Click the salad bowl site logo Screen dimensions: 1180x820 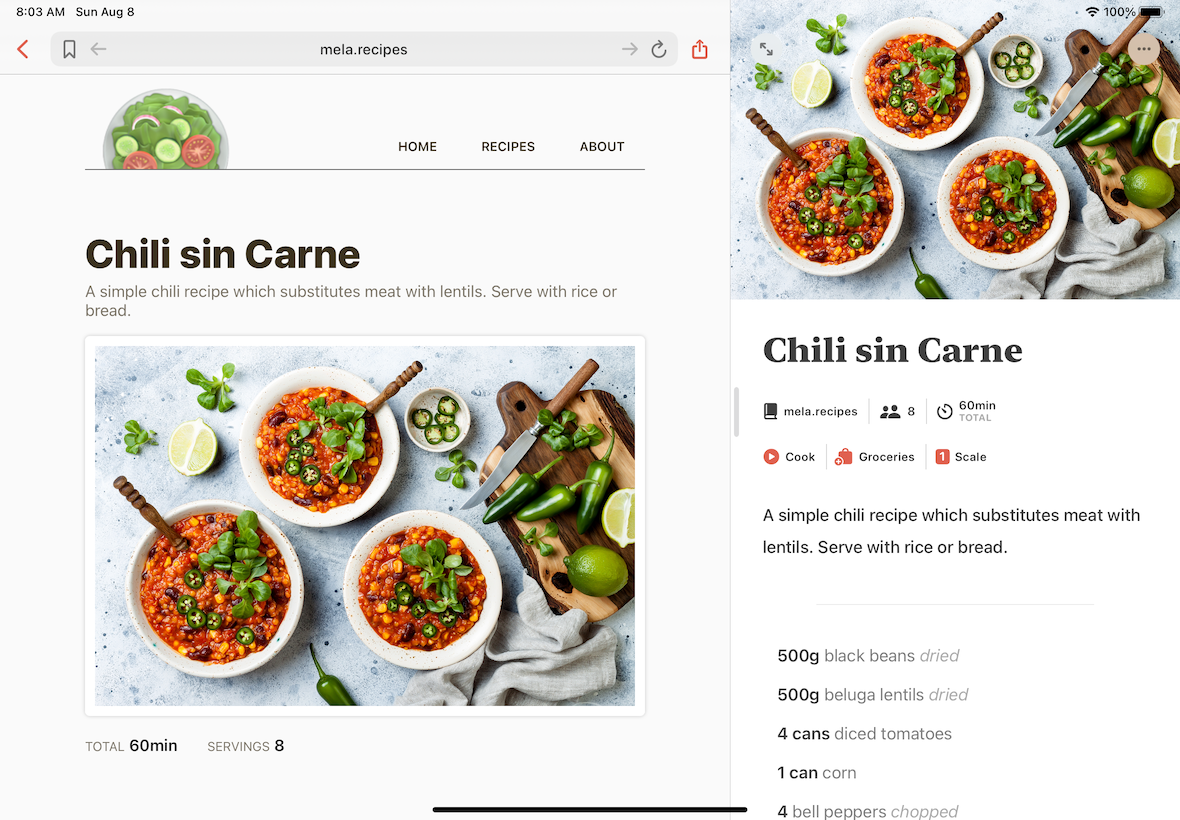[x=166, y=130]
